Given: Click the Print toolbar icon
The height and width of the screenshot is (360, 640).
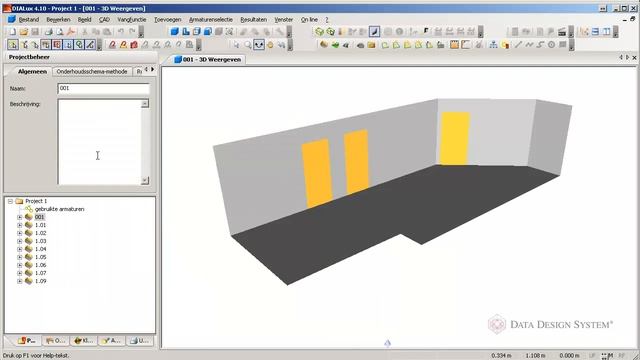Looking at the screenshot, I should click(x=49, y=32).
